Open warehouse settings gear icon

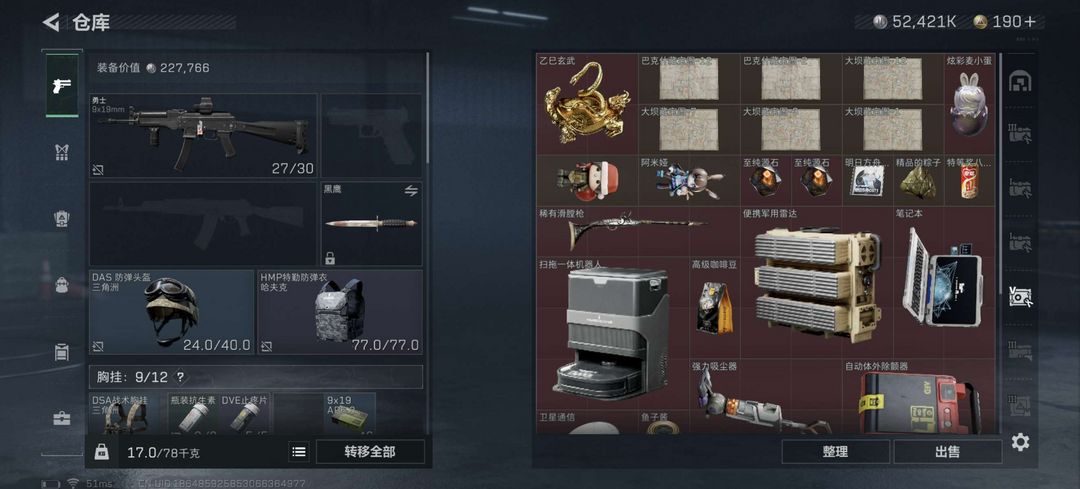click(1020, 441)
